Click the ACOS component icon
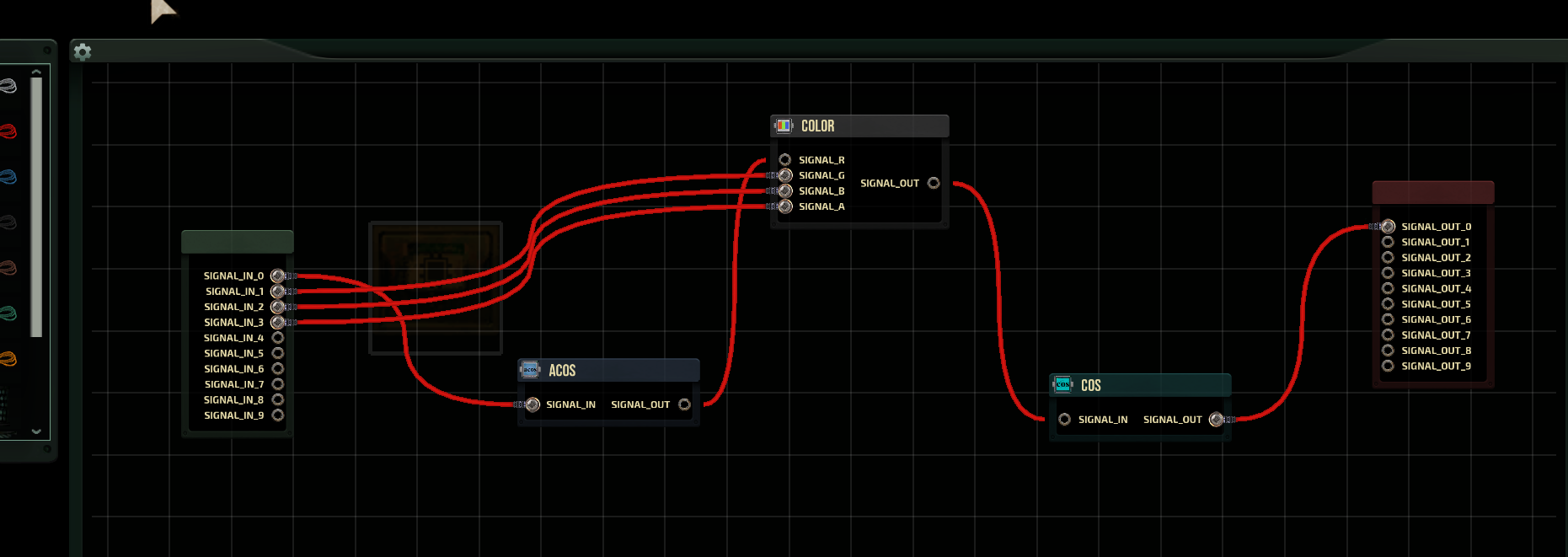 point(530,370)
